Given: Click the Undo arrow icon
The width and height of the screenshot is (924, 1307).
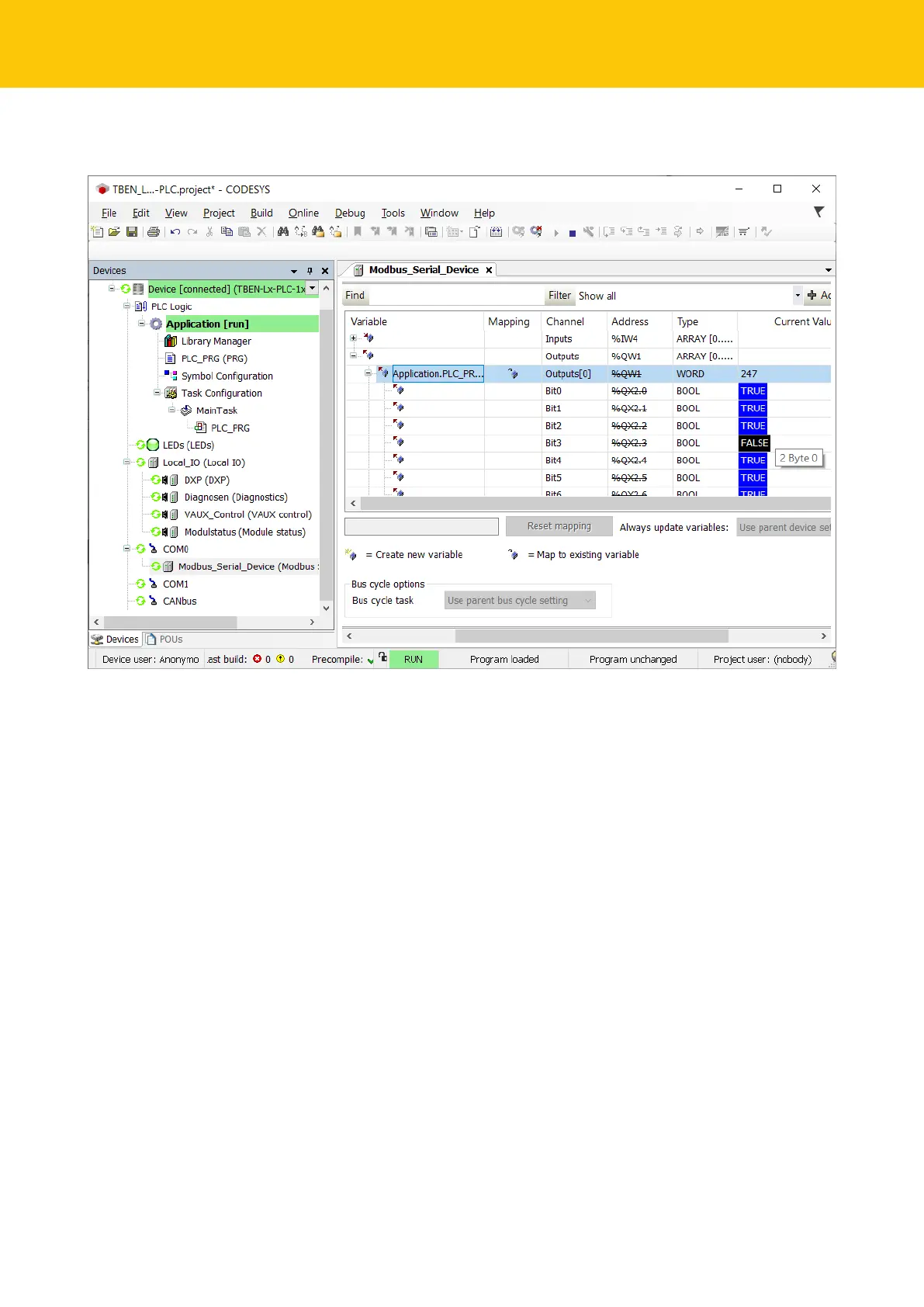Looking at the screenshot, I should click(x=175, y=231).
